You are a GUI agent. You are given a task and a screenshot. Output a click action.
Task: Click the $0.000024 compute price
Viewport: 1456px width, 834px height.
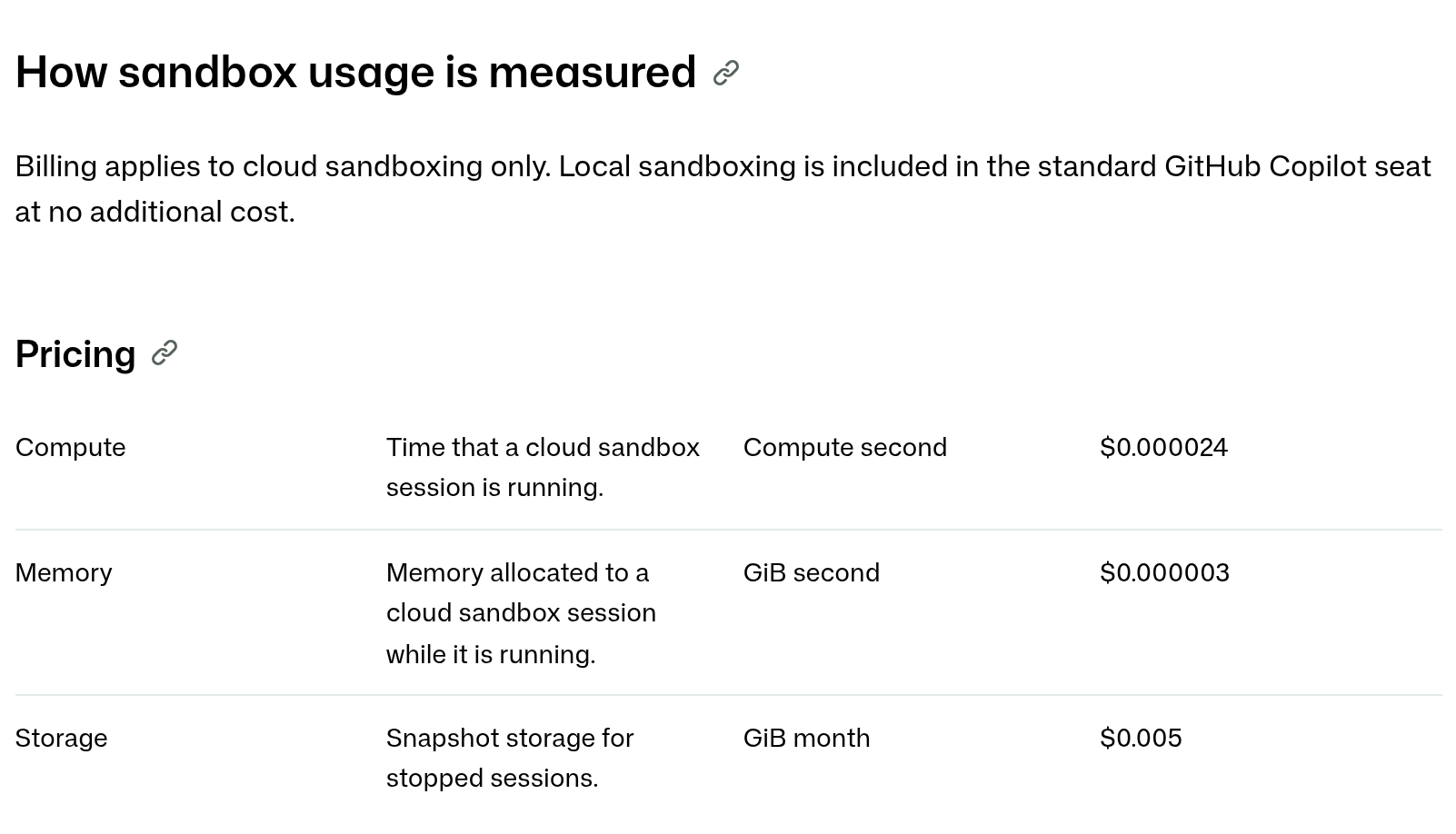tap(1163, 447)
